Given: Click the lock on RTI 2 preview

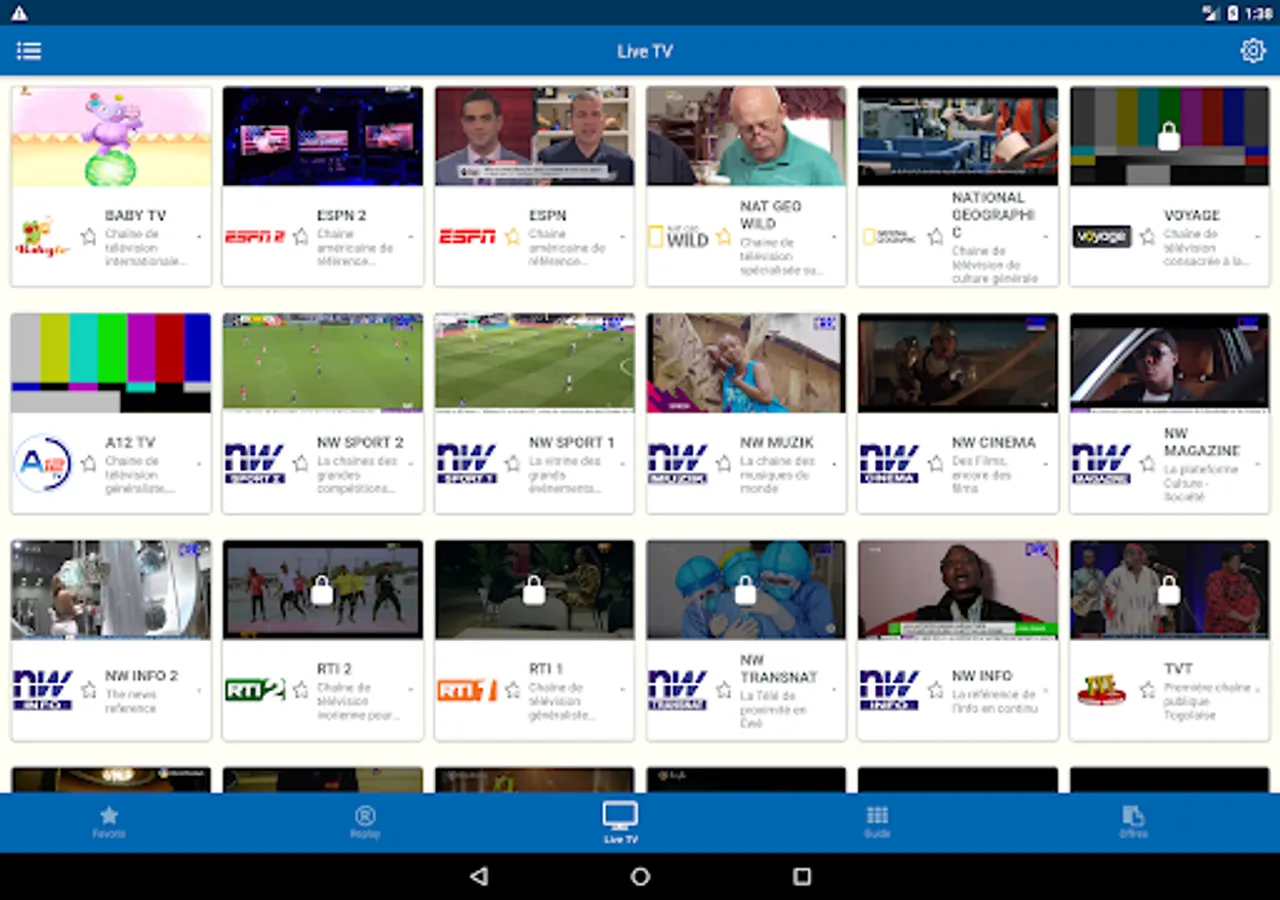Looking at the screenshot, I should pos(322,590).
